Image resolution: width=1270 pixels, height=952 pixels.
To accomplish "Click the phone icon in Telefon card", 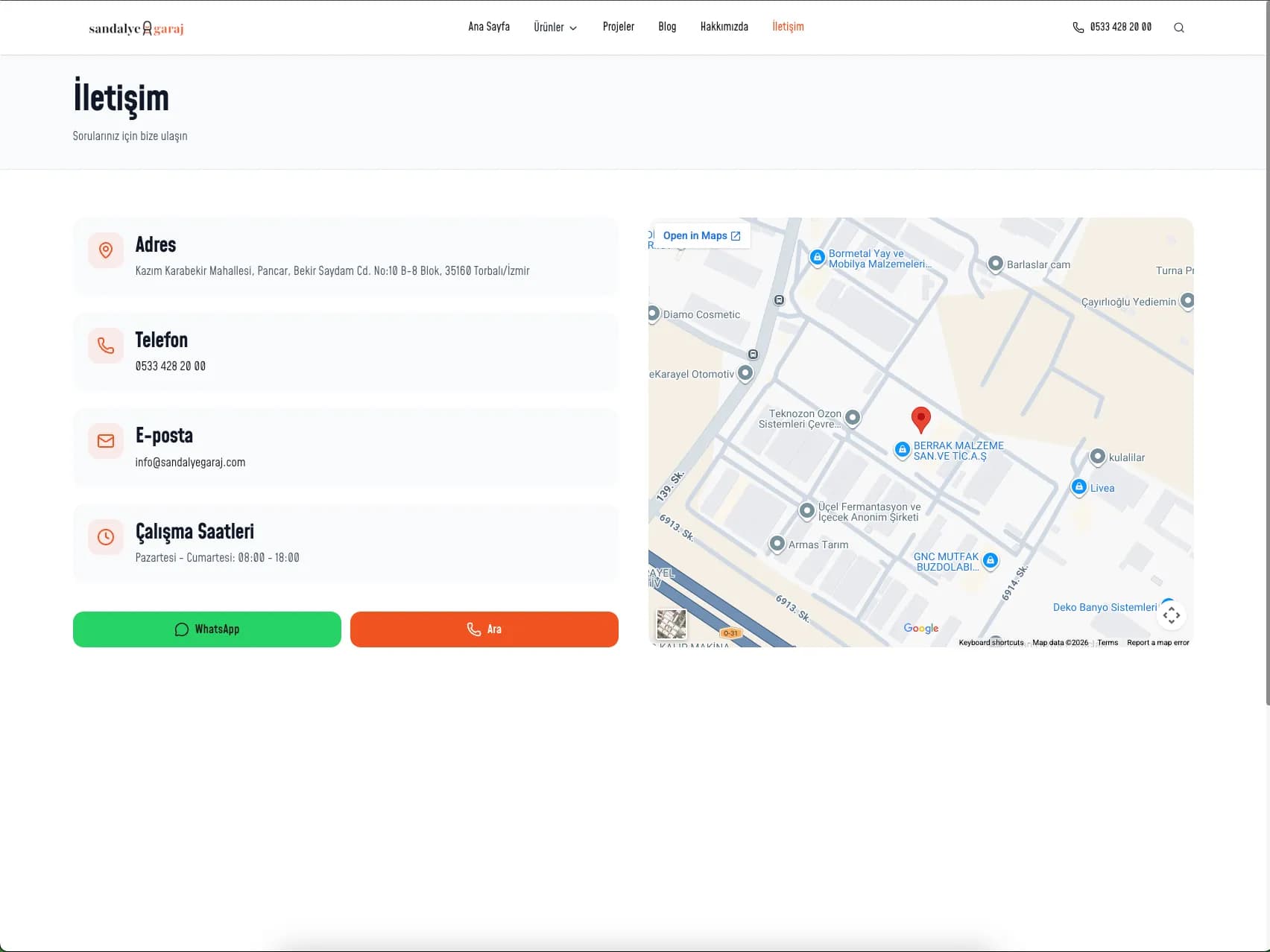I will pos(106,346).
